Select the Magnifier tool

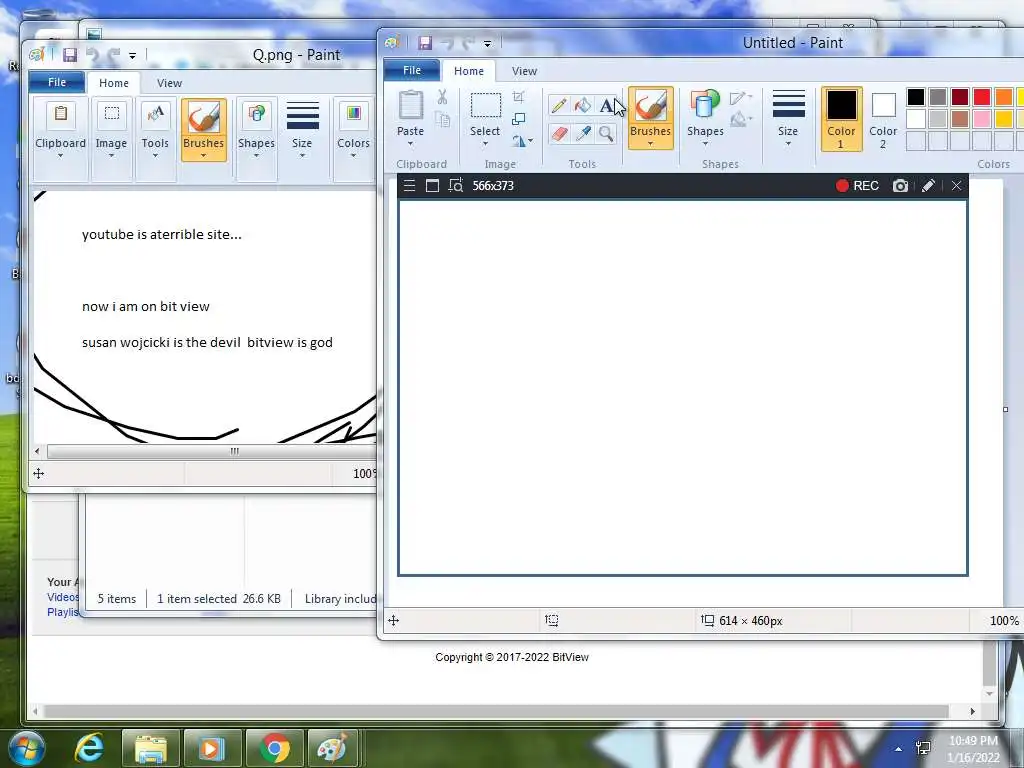[607, 134]
